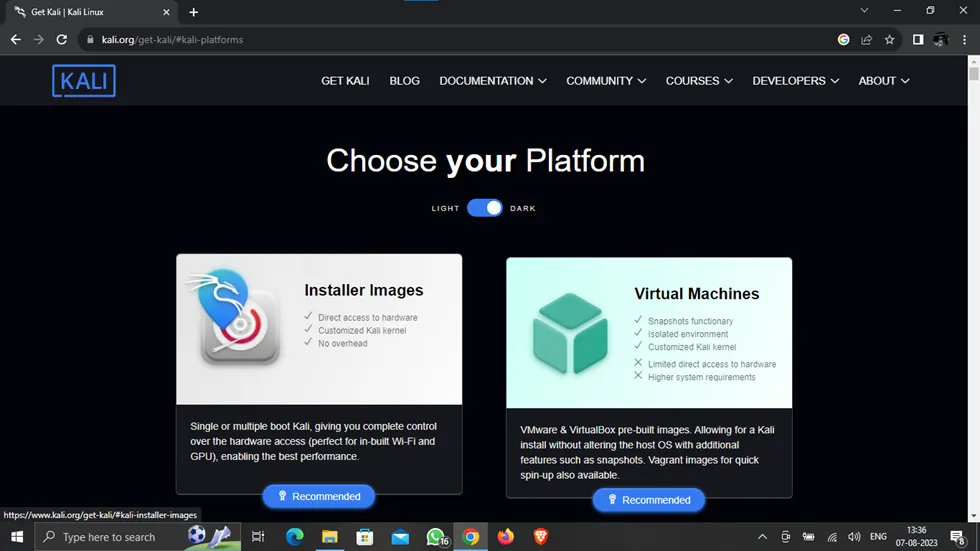Viewport: 980px width, 551px height.
Task: Open the notification center icon
Action: pyautogui.click(x=958, y=537)
